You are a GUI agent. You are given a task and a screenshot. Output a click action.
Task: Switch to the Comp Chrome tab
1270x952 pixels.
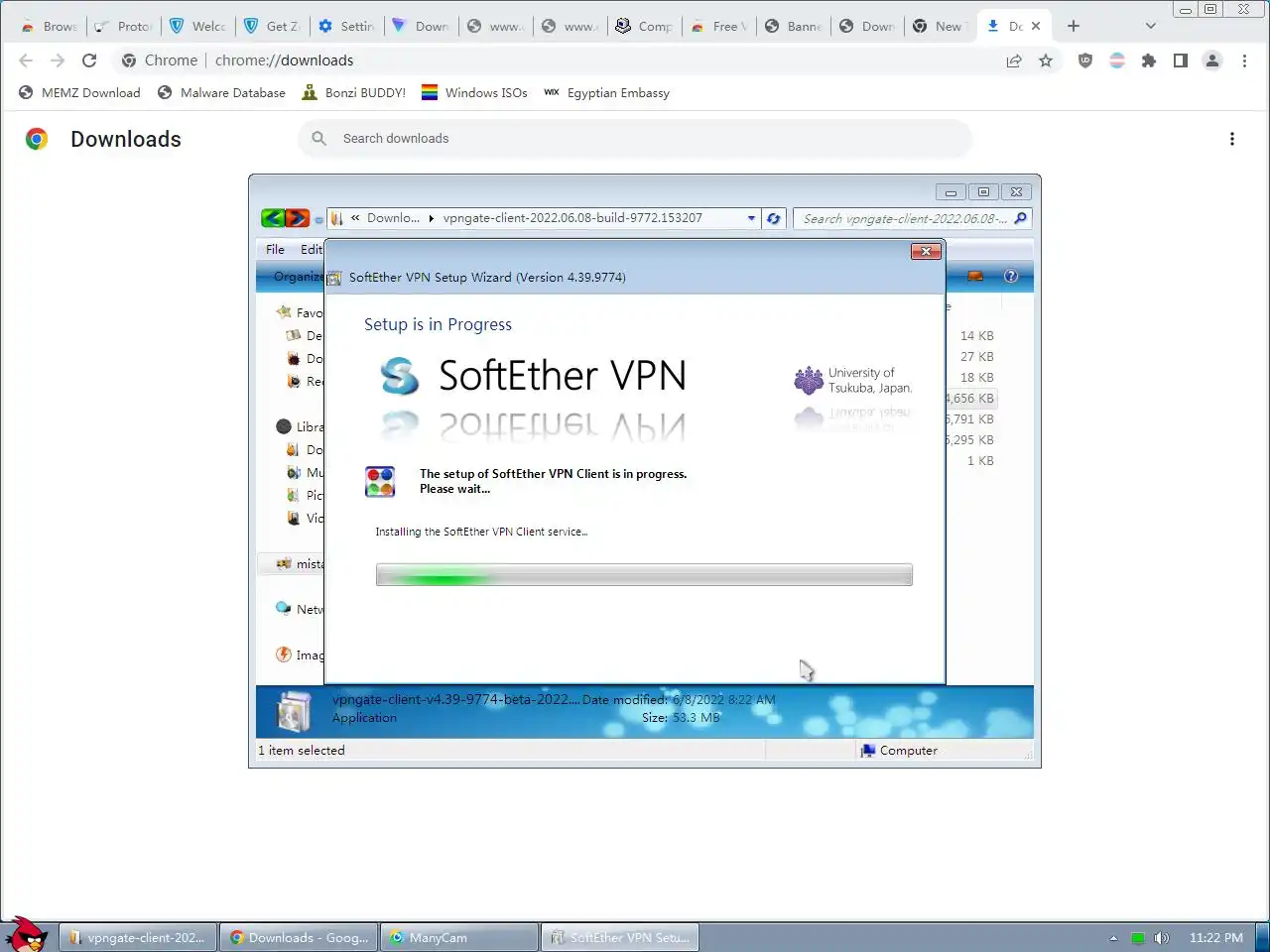coord(644,26)
